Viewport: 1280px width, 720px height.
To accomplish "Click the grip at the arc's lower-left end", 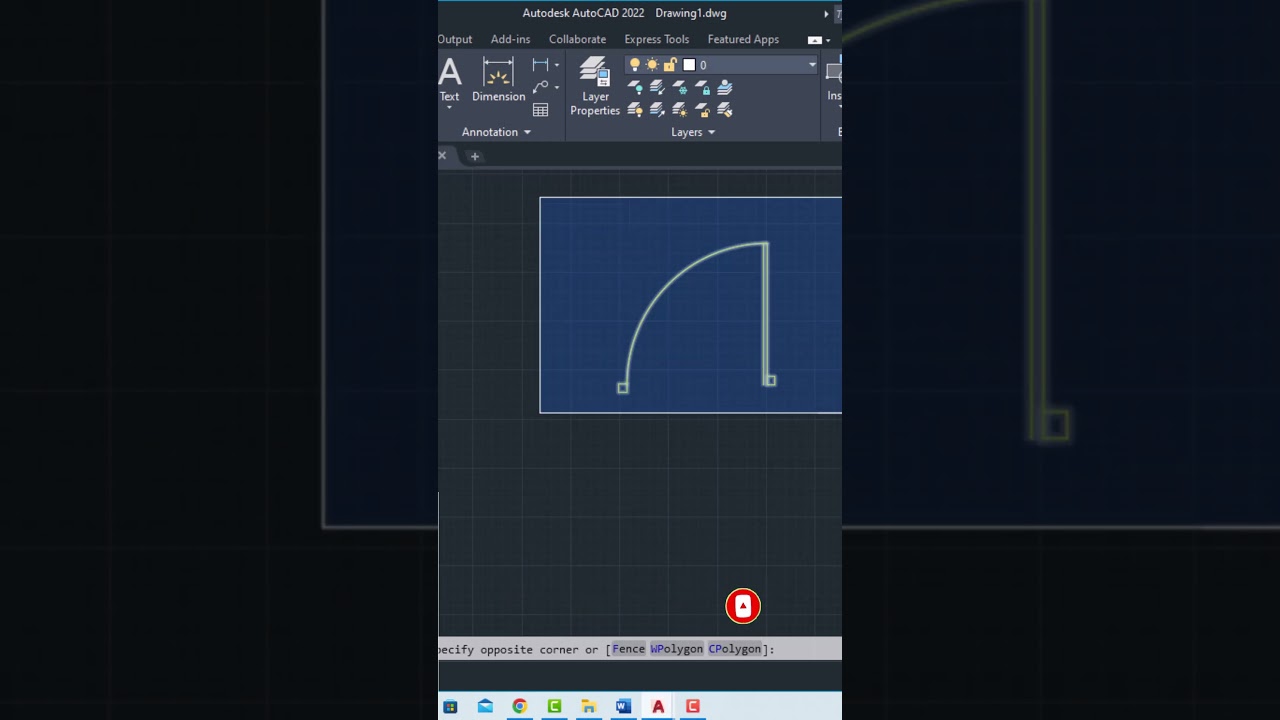I will click(623, 388).
